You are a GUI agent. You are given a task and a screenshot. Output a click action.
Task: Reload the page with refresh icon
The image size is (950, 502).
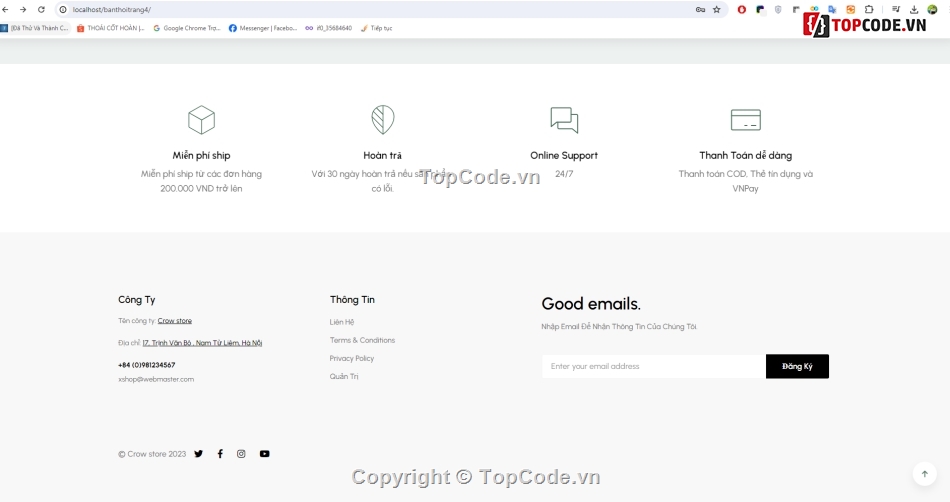(x=41, y=10)
